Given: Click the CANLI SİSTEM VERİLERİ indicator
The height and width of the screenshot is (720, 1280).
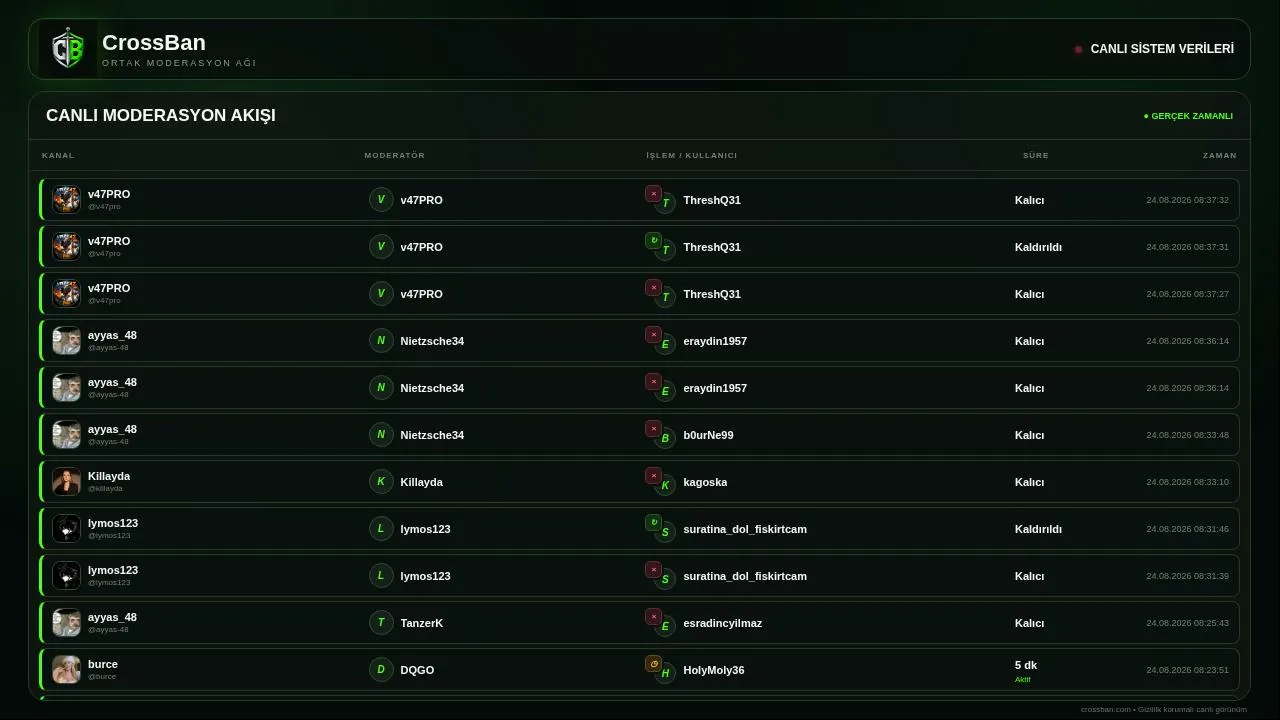Looking at the screenshot, I should click(x=1154, y=49).
